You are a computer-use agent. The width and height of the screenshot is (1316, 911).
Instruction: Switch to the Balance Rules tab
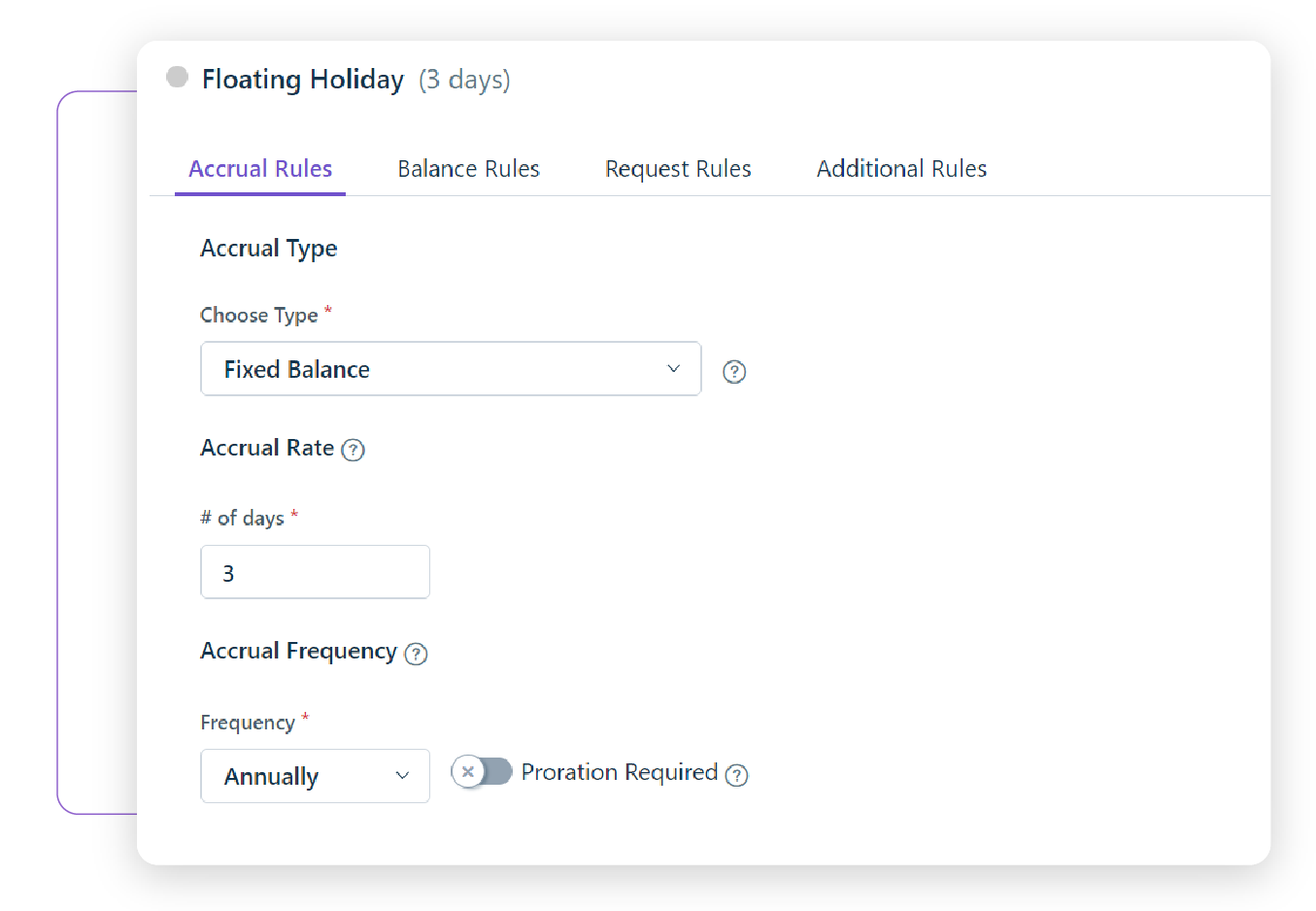point(468,168)
